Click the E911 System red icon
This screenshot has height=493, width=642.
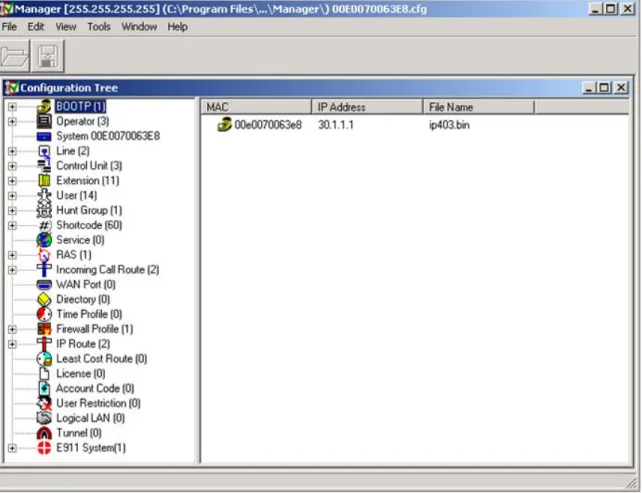(x=44, y=448)
